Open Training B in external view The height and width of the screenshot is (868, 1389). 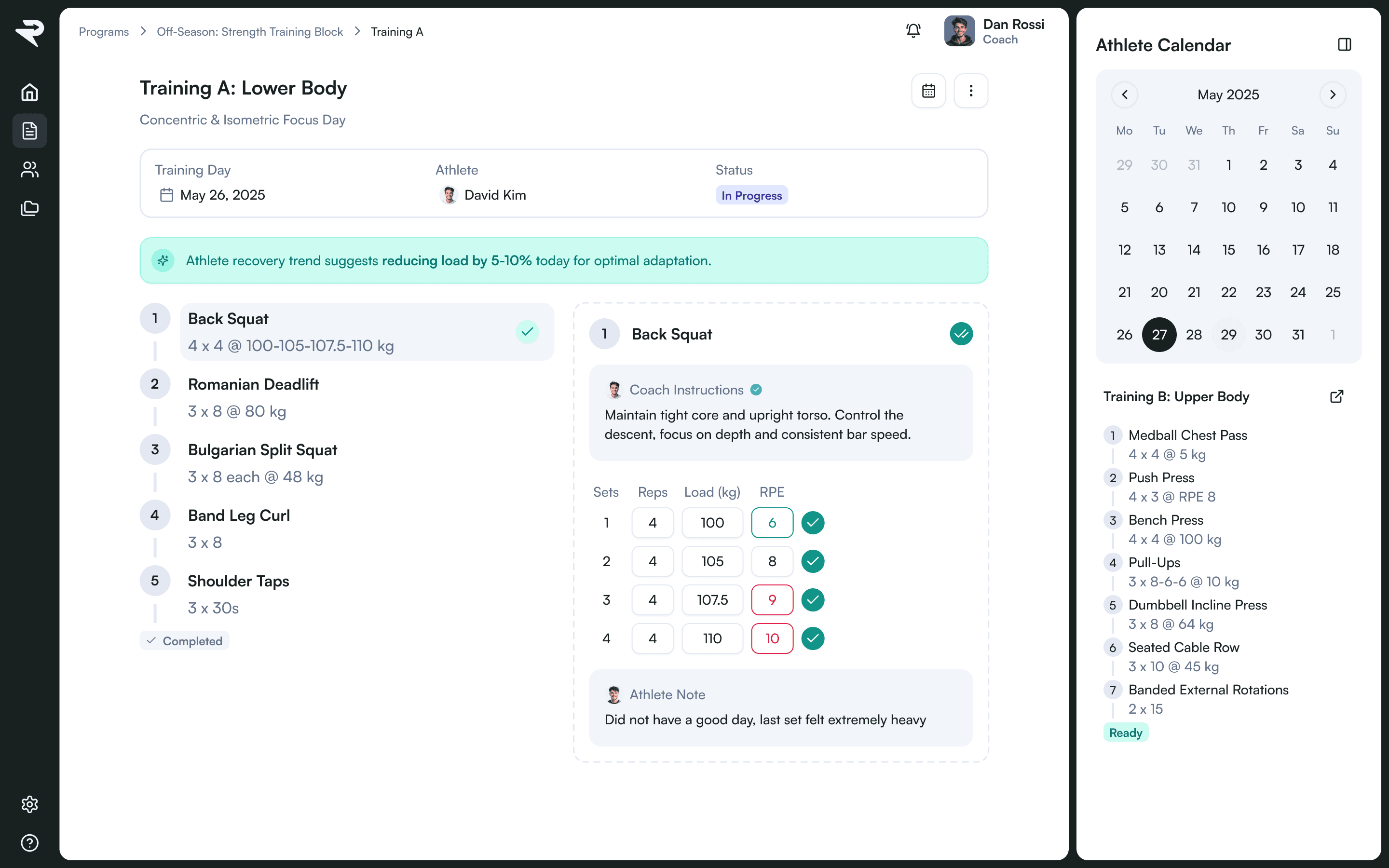(1336, 397)
